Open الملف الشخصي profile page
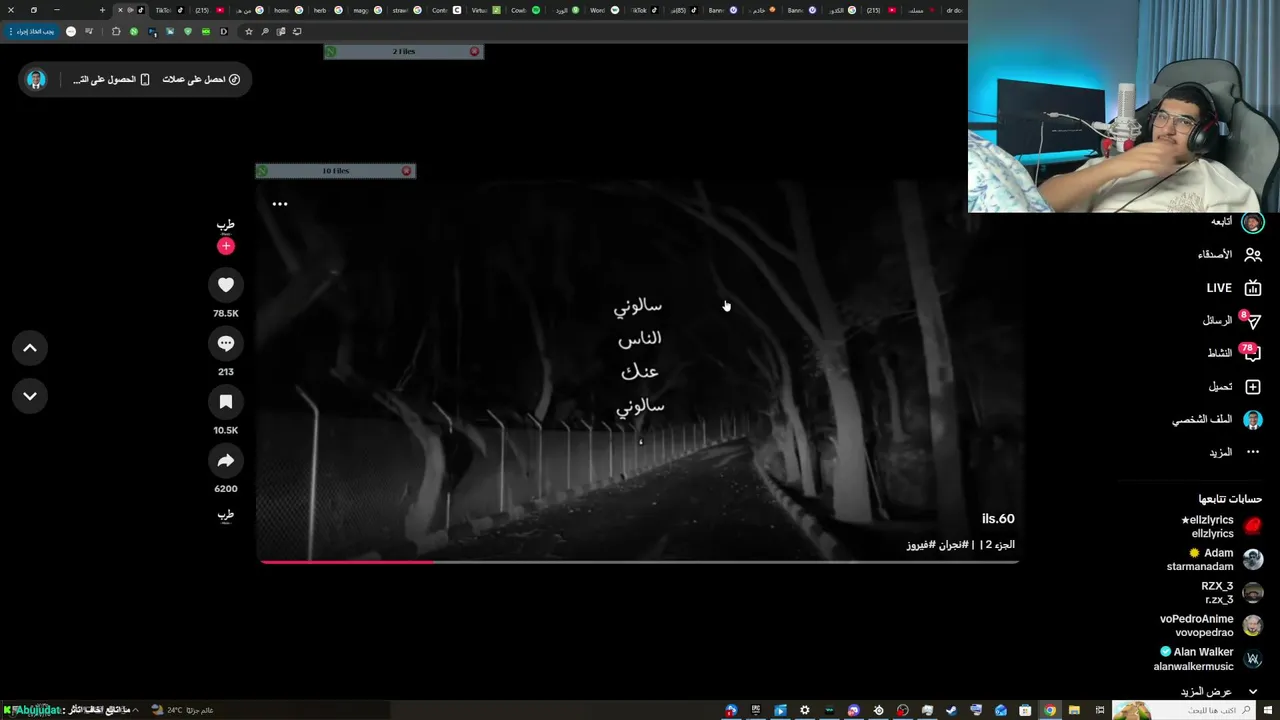Viewport: 1280px width, 720px height. [1217, 420]
